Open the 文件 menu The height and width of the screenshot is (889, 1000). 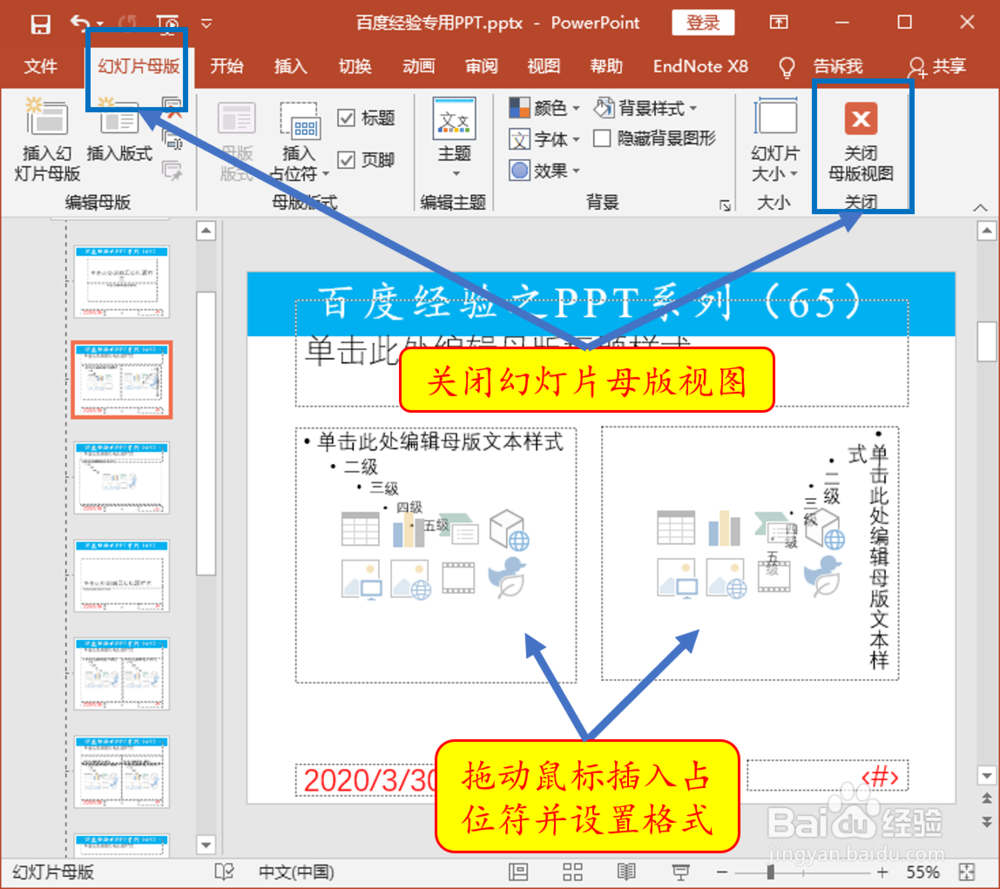tap(40, 66)
